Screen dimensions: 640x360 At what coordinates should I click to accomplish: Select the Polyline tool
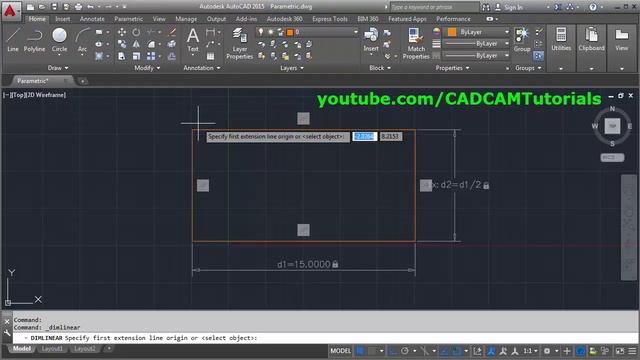34,40
